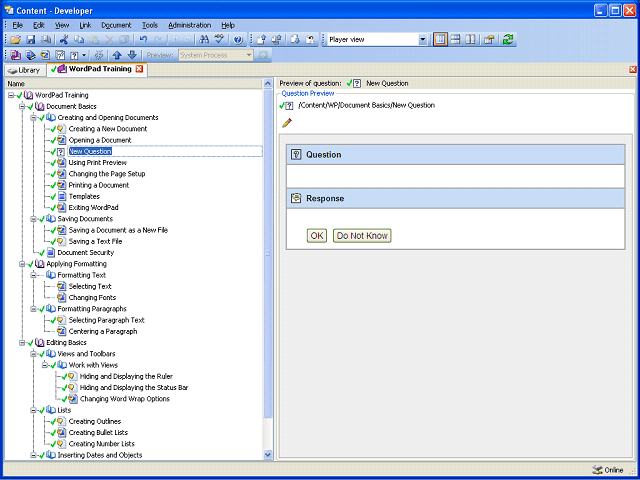Image resolution: width=640 pixels, height=480 pixels.
Task: Click the delete link icon
Action: point(98,55)
